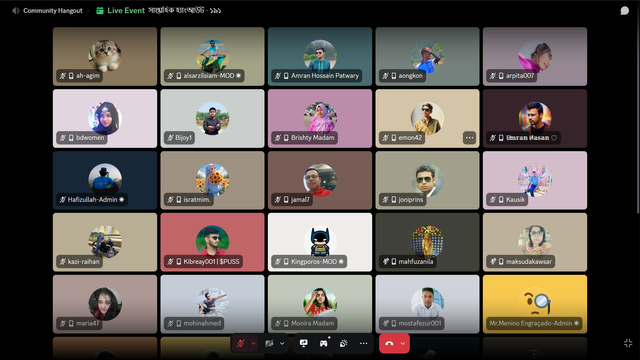640x360 pixels.
Task: Open the three-dot menu on emon42's tile
Action: tap(469, 138)
